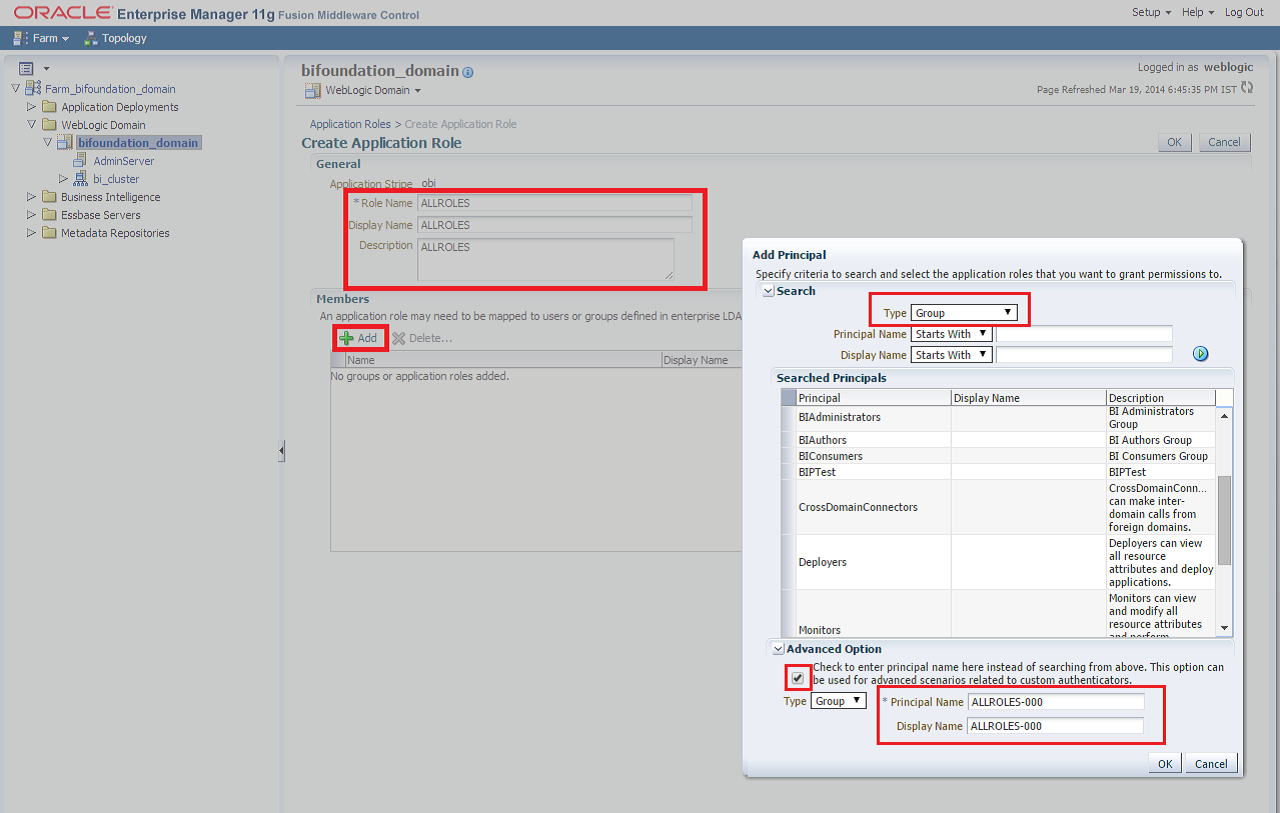The width and height of the screenshot is (1280, 813).
Task: Select the BIAuthors principal row
Action: pyautogui.click(x=998, y=440)
